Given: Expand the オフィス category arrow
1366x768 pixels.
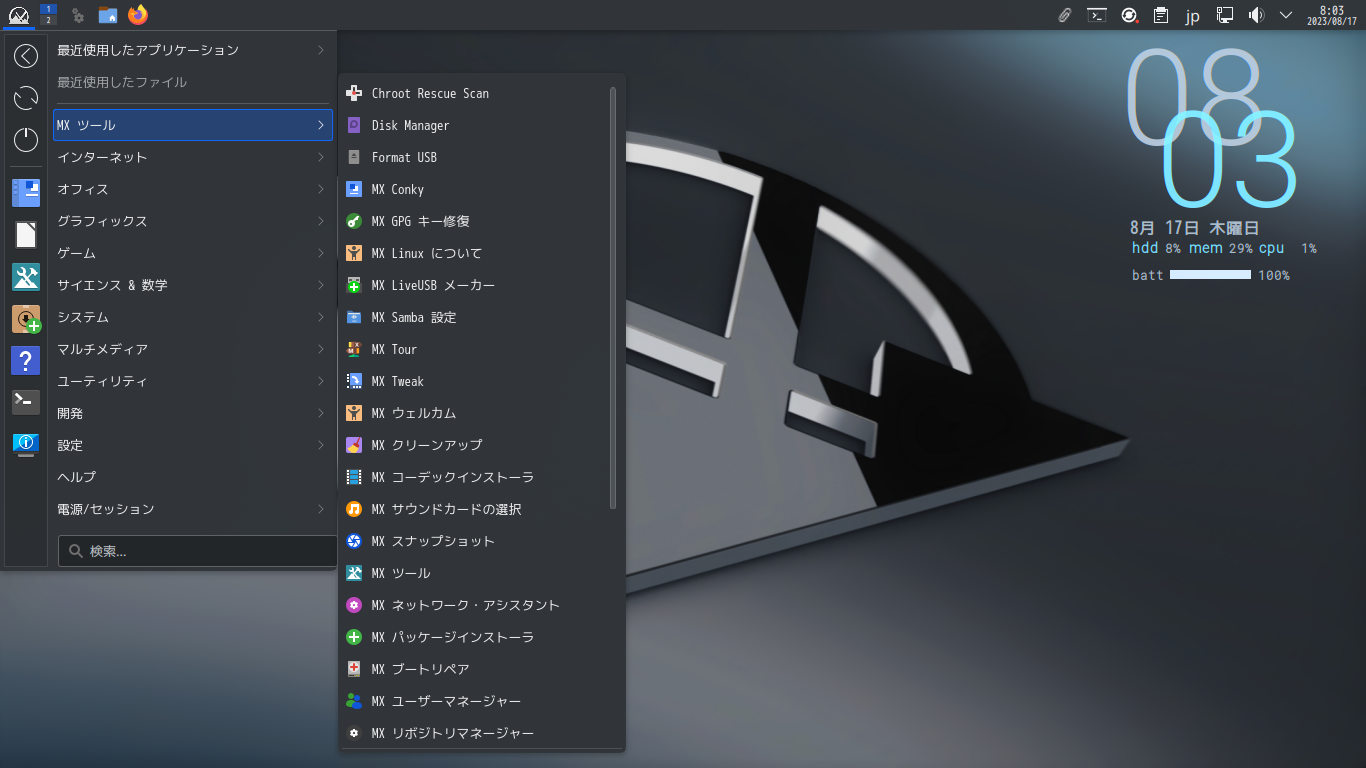Looking at the screenshot, I should (321, 189).
